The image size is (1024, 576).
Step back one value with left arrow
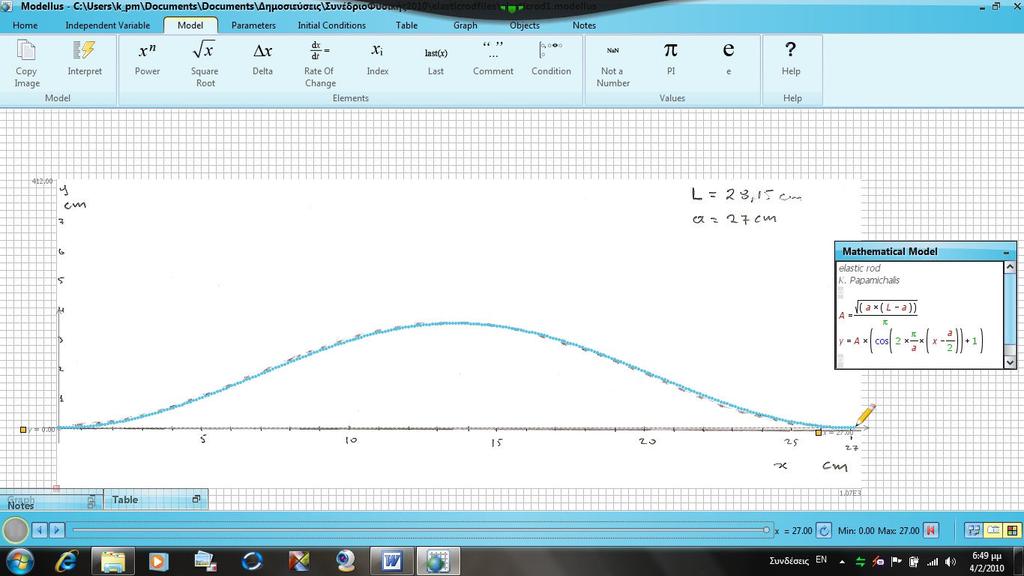click(40, 530)
